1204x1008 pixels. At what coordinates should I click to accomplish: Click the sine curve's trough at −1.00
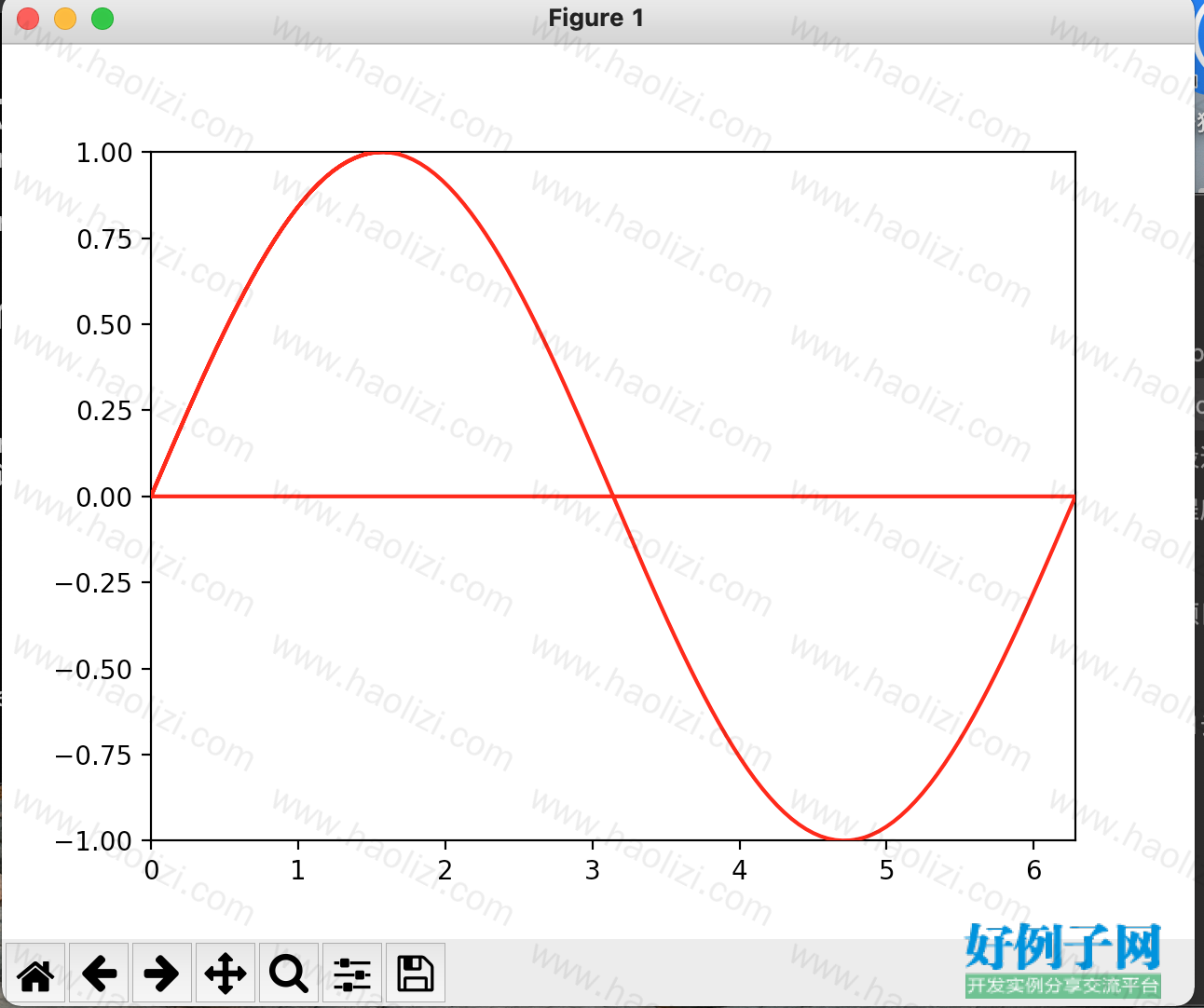844,838
